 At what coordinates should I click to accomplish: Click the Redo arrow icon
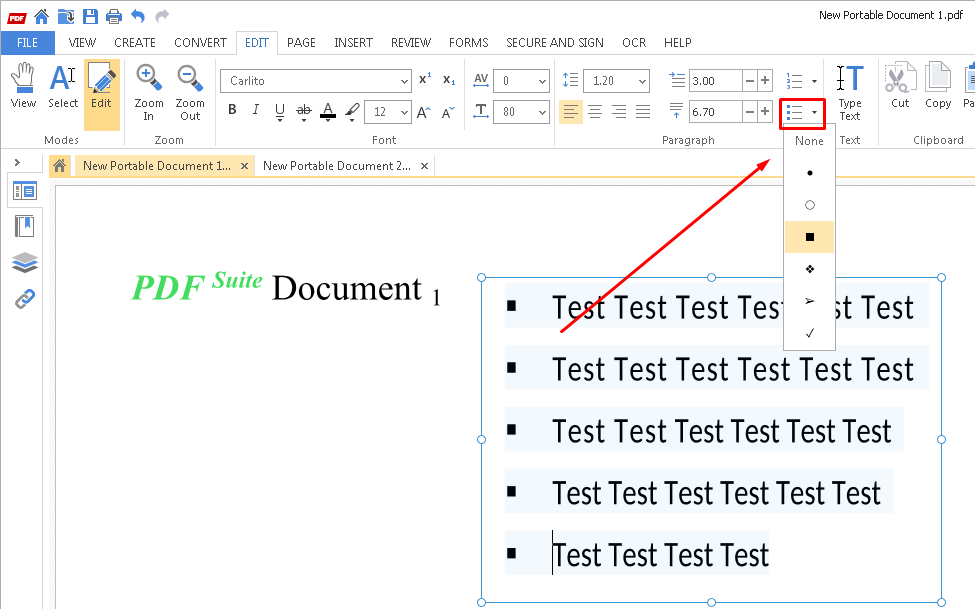(162, 16)
